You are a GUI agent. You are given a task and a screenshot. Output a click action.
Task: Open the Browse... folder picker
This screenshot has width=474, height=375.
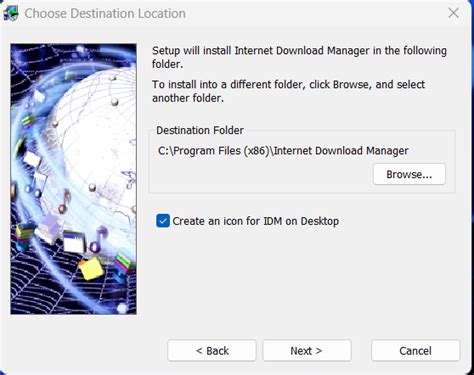pyautogui.click(x=409, y=174)
